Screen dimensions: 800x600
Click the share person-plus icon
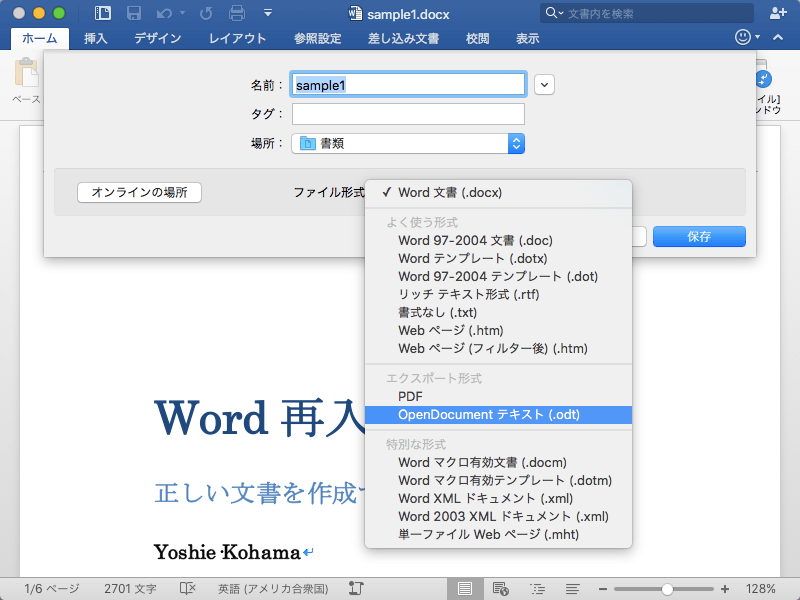pos(778,13)
